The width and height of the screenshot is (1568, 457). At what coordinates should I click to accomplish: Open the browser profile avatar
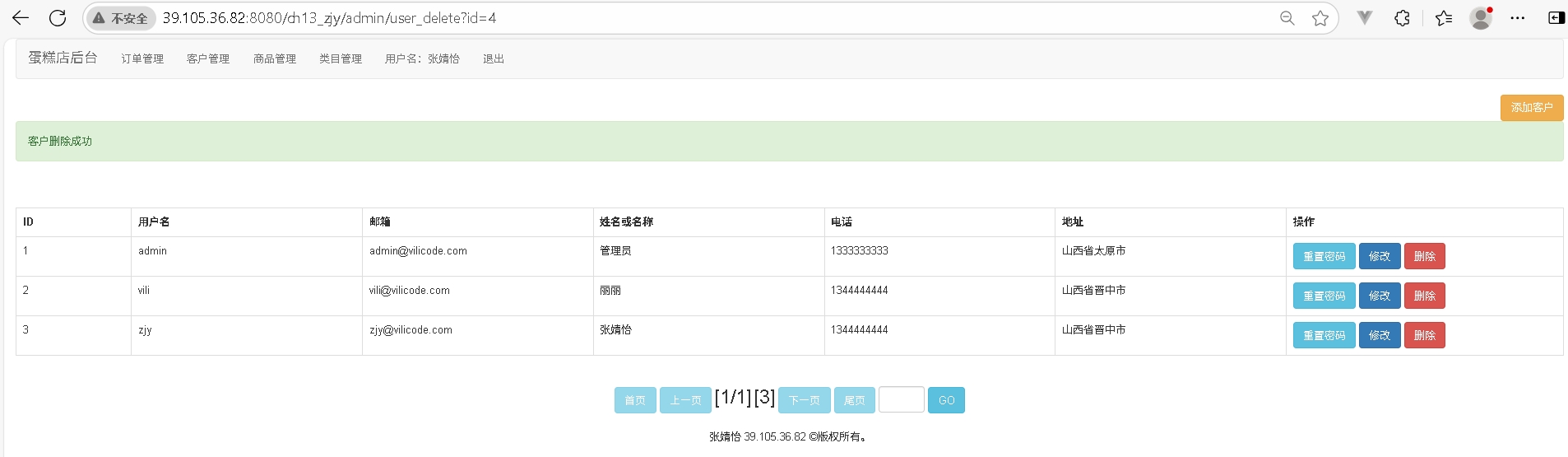[x=1481, y=18]
